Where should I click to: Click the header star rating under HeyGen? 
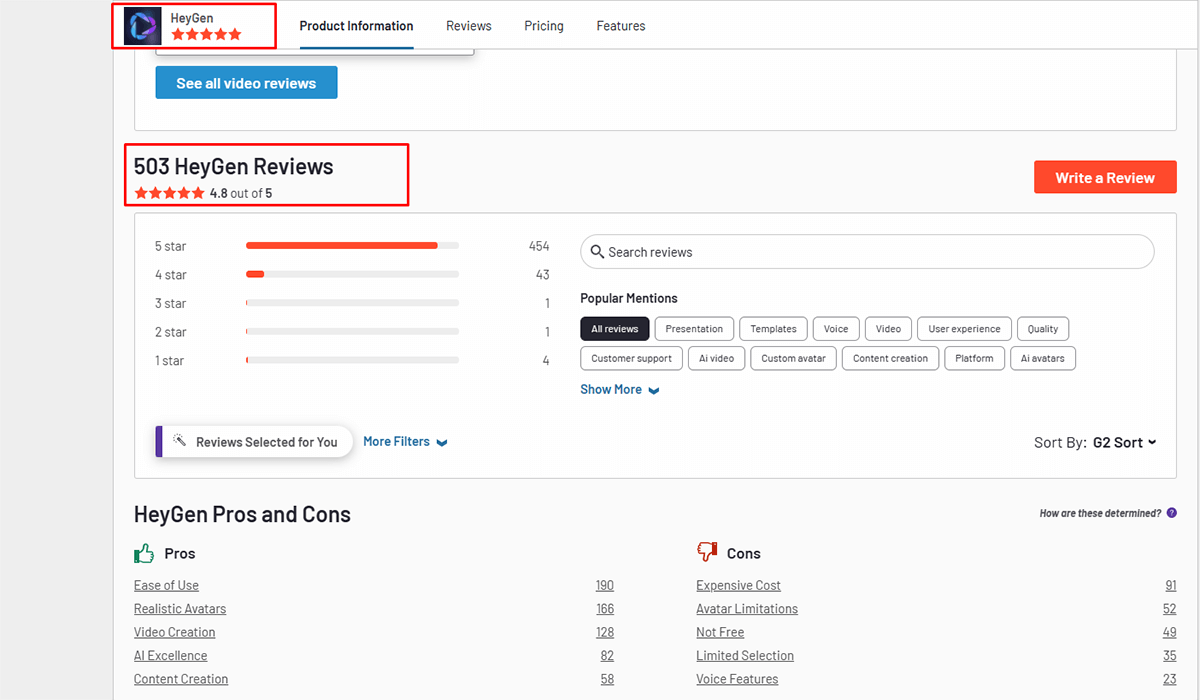point(206,34)
